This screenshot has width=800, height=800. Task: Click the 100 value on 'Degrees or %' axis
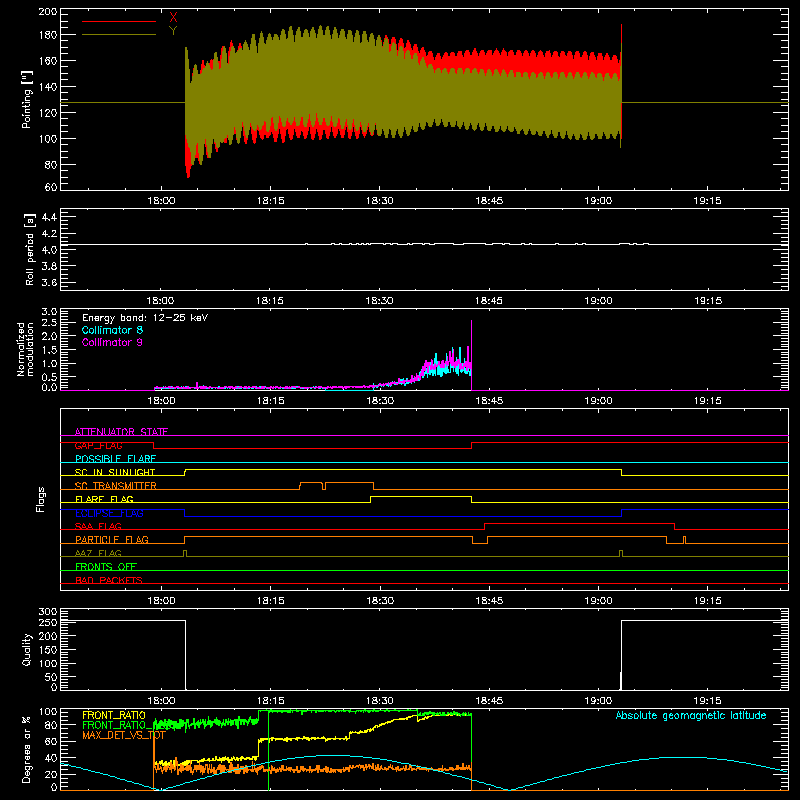[x=48, y=712]
